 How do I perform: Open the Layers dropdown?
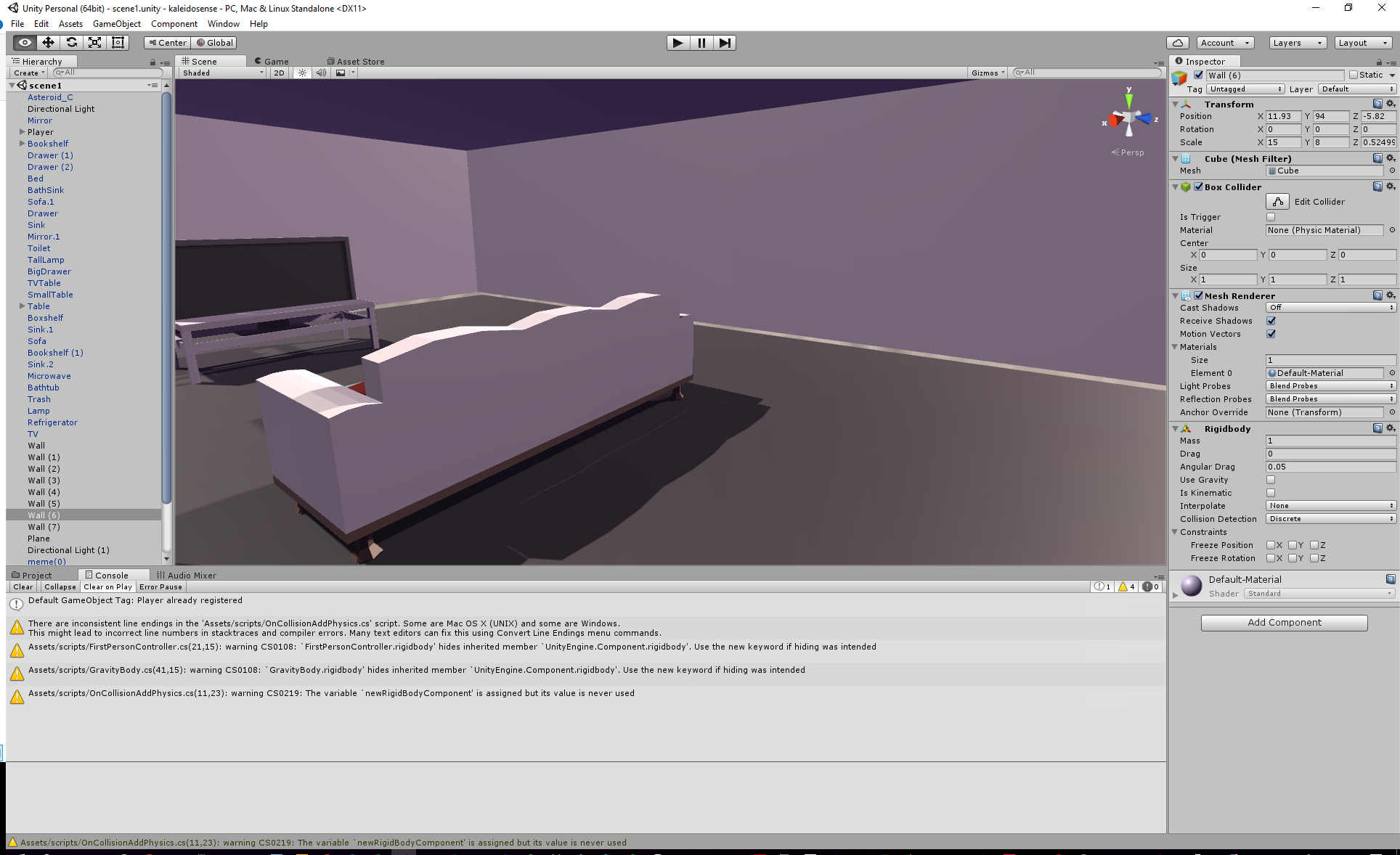tap(1297, 42)
